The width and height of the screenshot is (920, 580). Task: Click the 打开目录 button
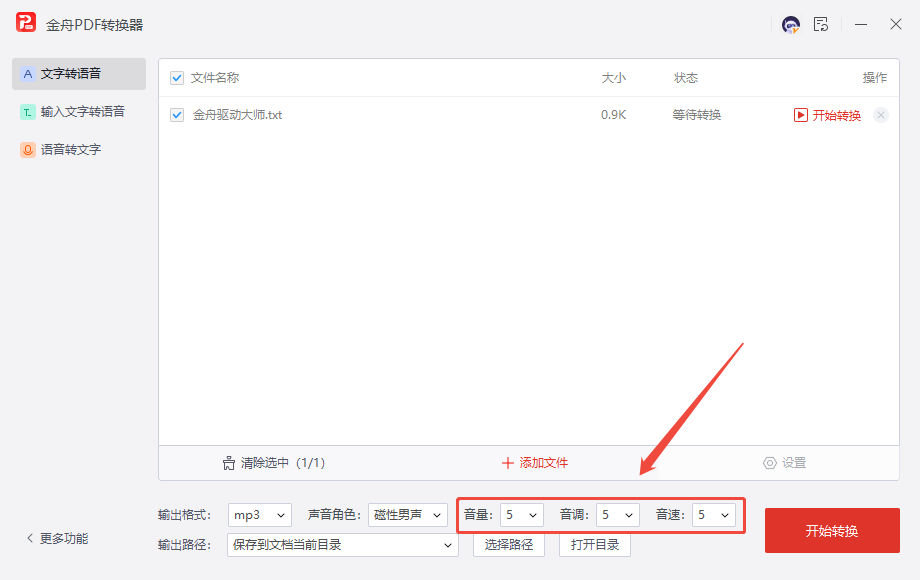[595, 545]
